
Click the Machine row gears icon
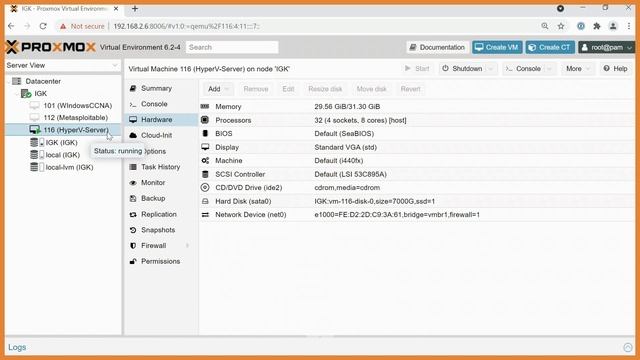pyautogui.click(x=205, y=160)
